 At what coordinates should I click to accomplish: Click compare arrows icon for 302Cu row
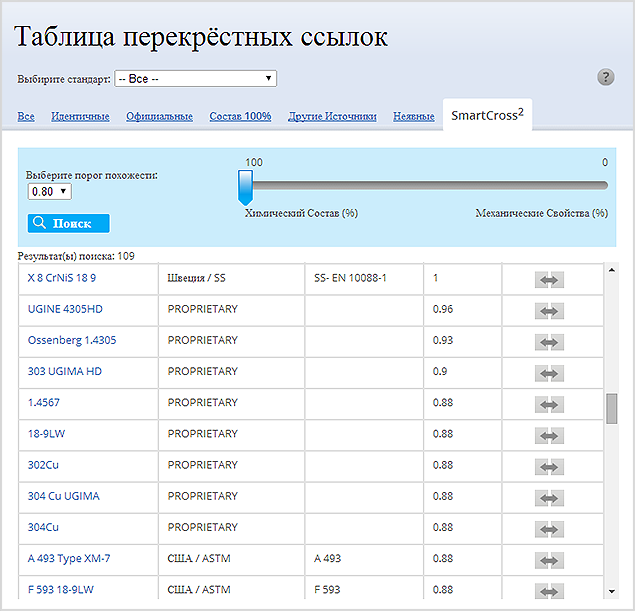(x=549, y=467)
